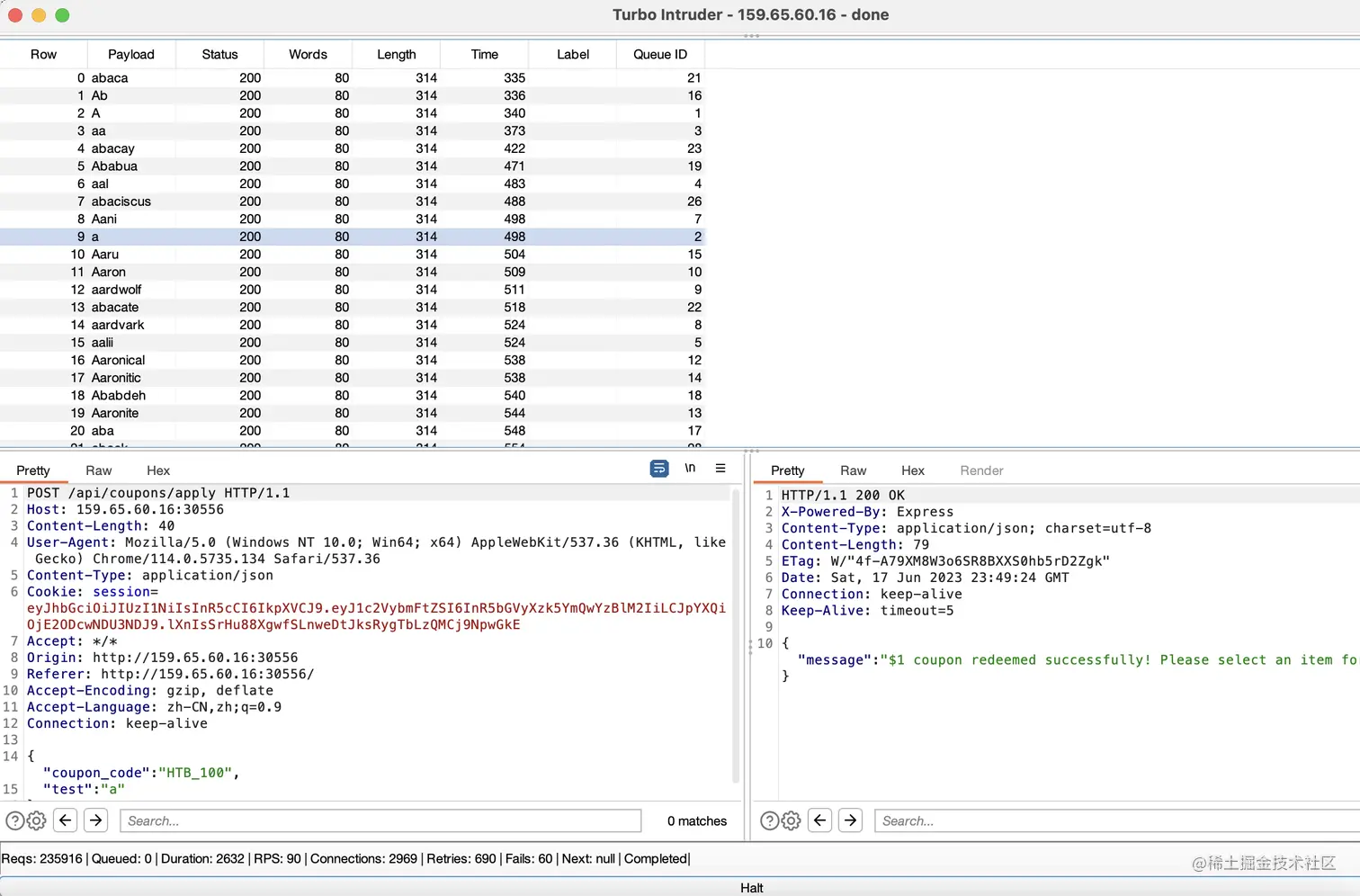Switch response view to Pretty tab

tap(788, 470)
